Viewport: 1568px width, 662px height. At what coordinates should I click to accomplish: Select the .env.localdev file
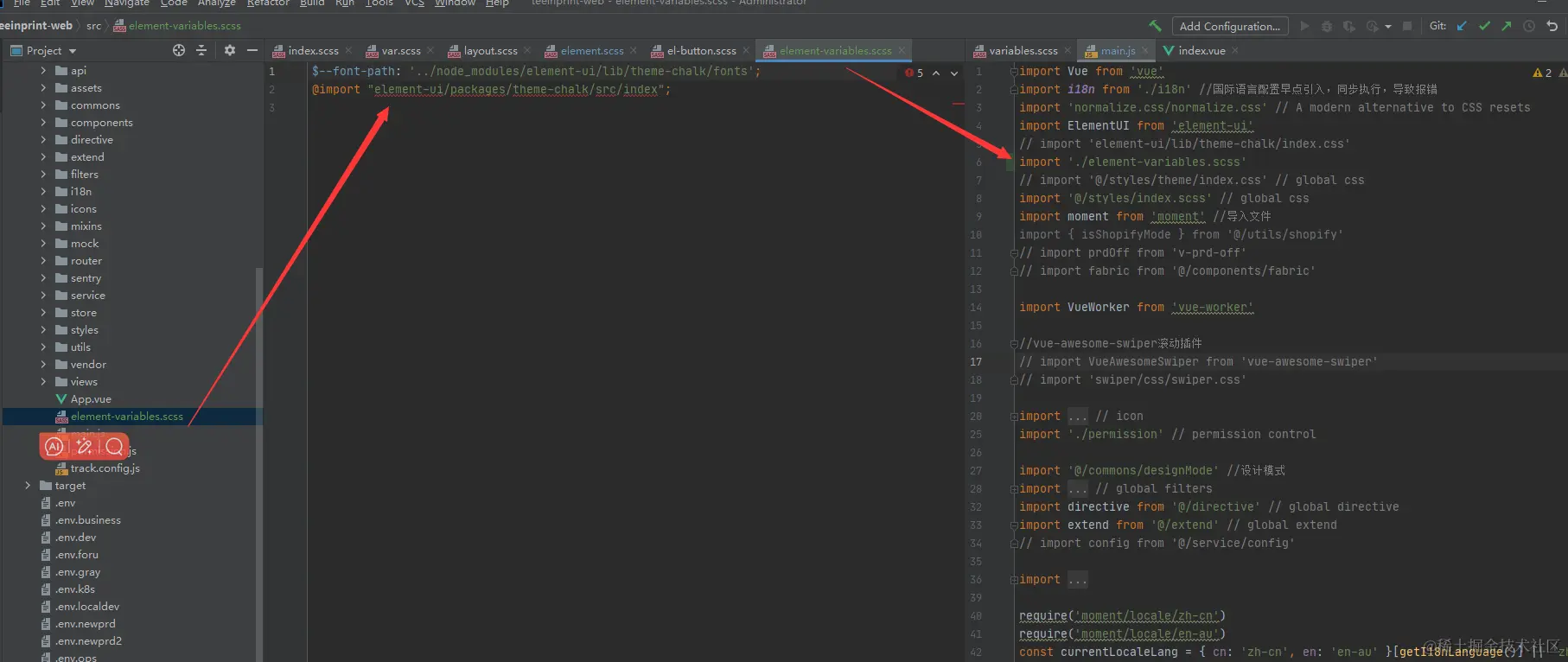pos(87,607)
